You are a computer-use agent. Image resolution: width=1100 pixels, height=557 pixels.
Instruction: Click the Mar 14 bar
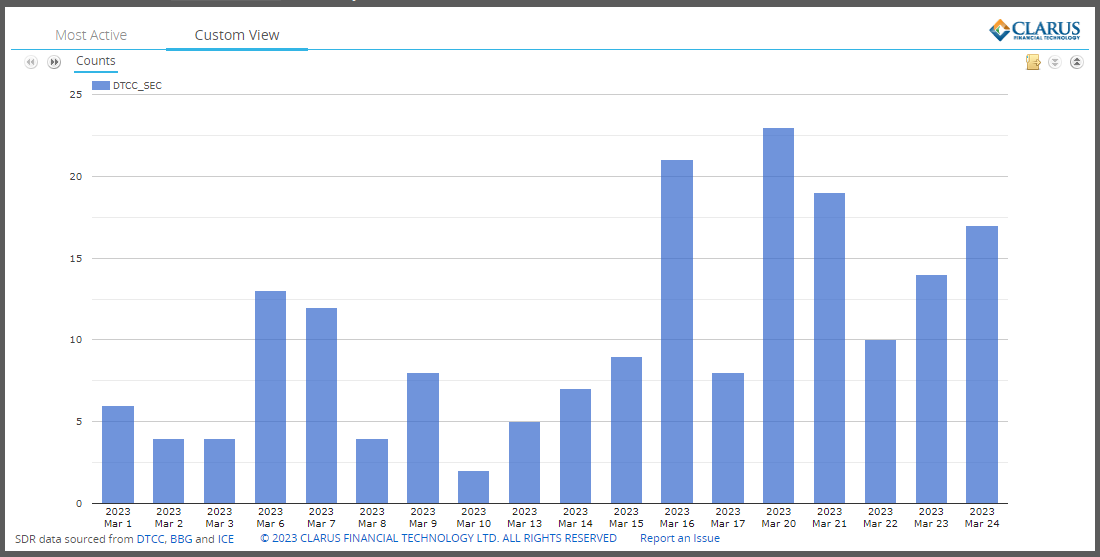click(575, 446)
